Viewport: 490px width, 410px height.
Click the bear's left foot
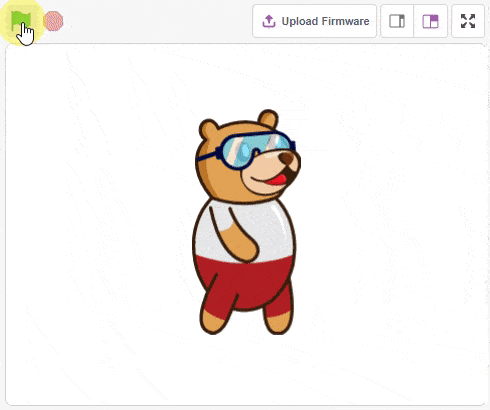tap(213, 322)
